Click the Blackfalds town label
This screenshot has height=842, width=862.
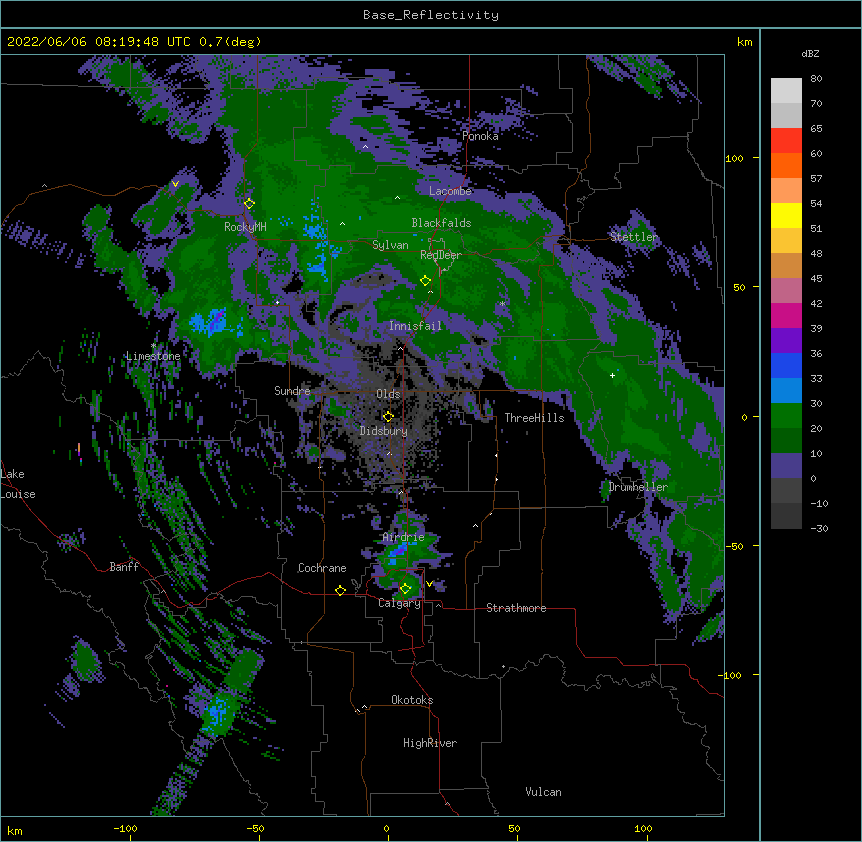coord(441,223)
